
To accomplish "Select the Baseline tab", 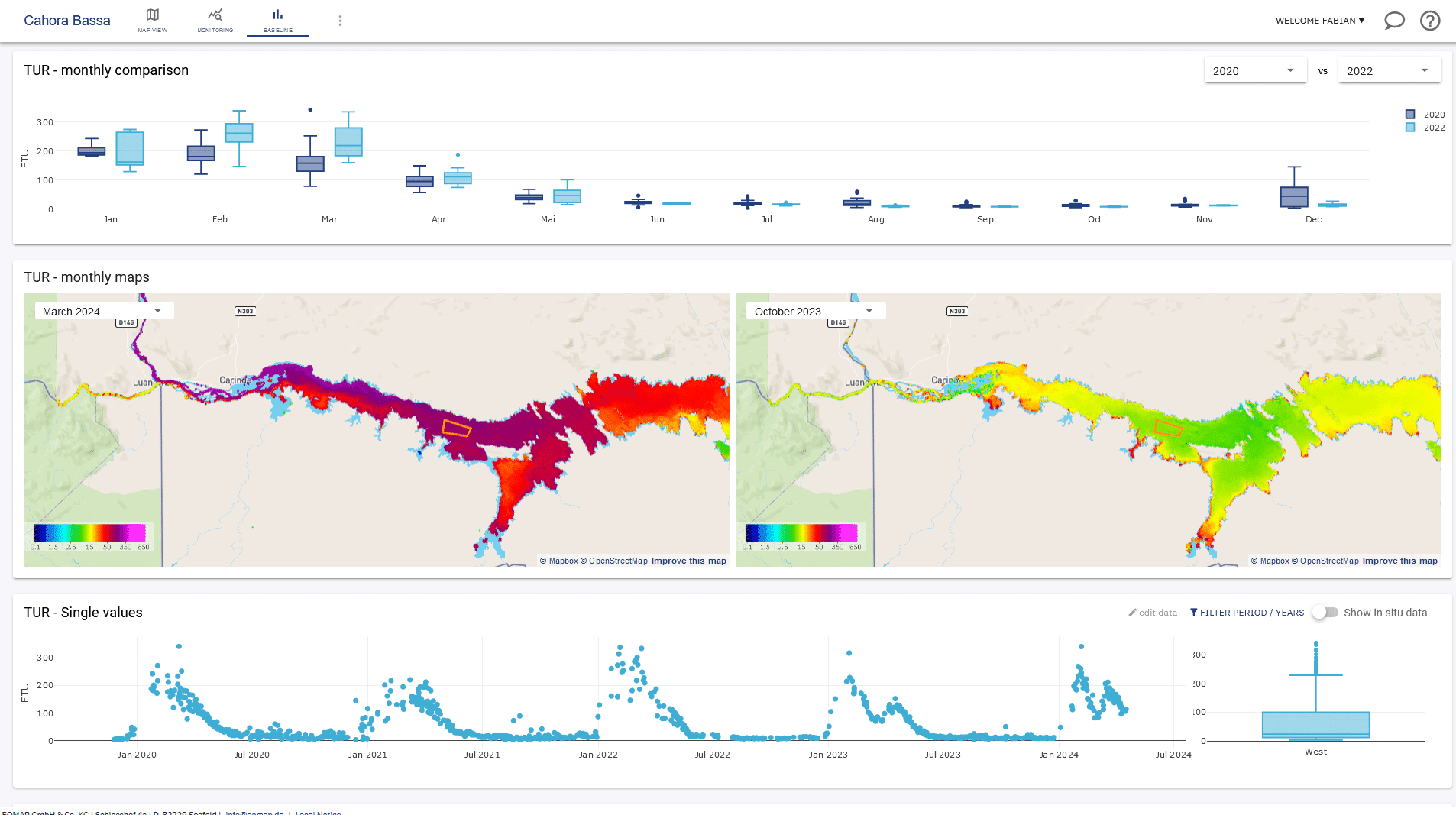I will pos(278,20).
